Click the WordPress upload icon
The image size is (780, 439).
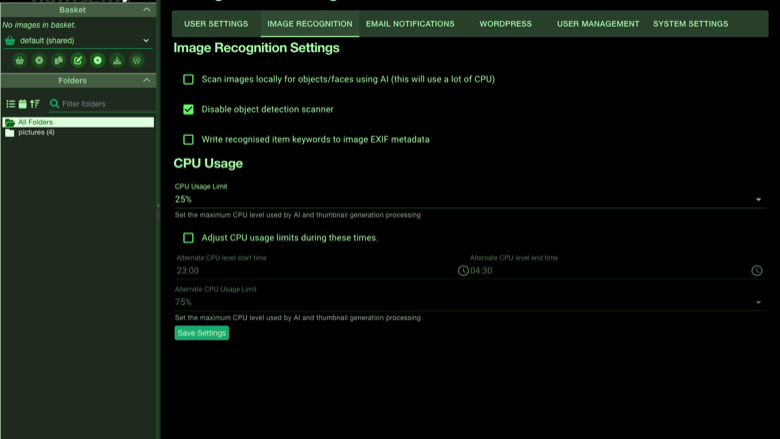pyautogui.click(x=136, y=60)
